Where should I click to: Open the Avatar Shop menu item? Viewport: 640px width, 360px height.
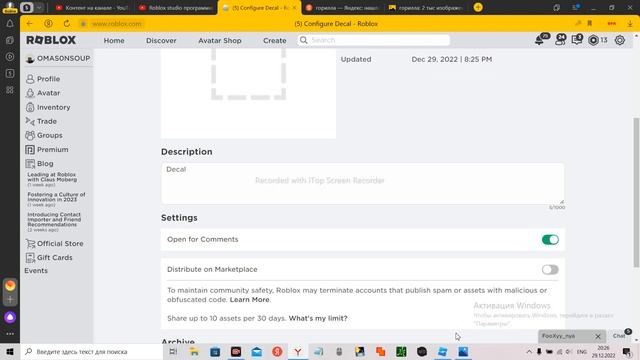pyautogui.click(x=220, y=40)
